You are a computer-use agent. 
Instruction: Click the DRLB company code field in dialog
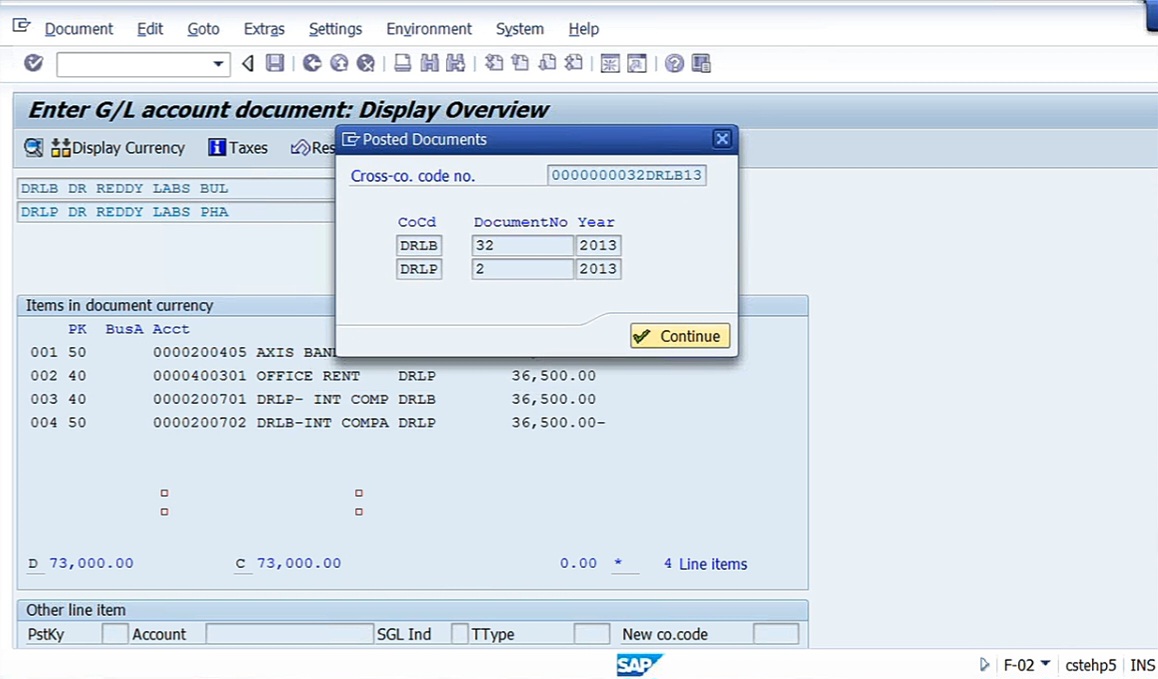[x=419, y=245]
